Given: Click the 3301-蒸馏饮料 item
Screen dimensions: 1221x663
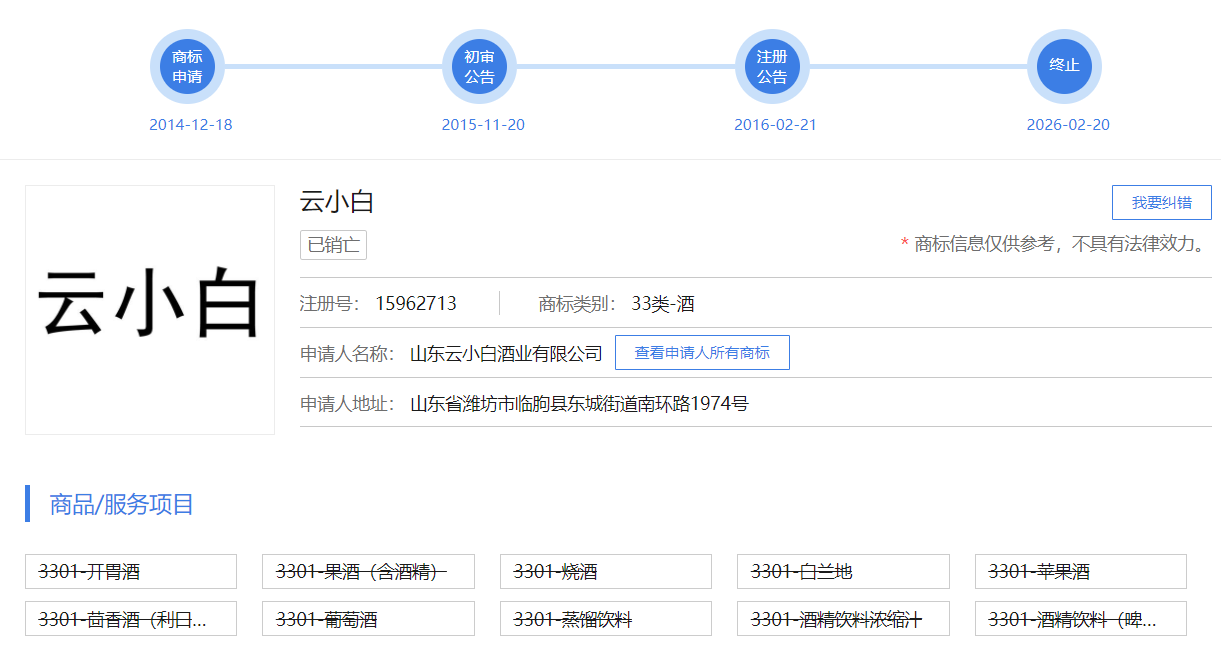Looking at the screenshot, I should pyautogui.click(x=606, y=619).
